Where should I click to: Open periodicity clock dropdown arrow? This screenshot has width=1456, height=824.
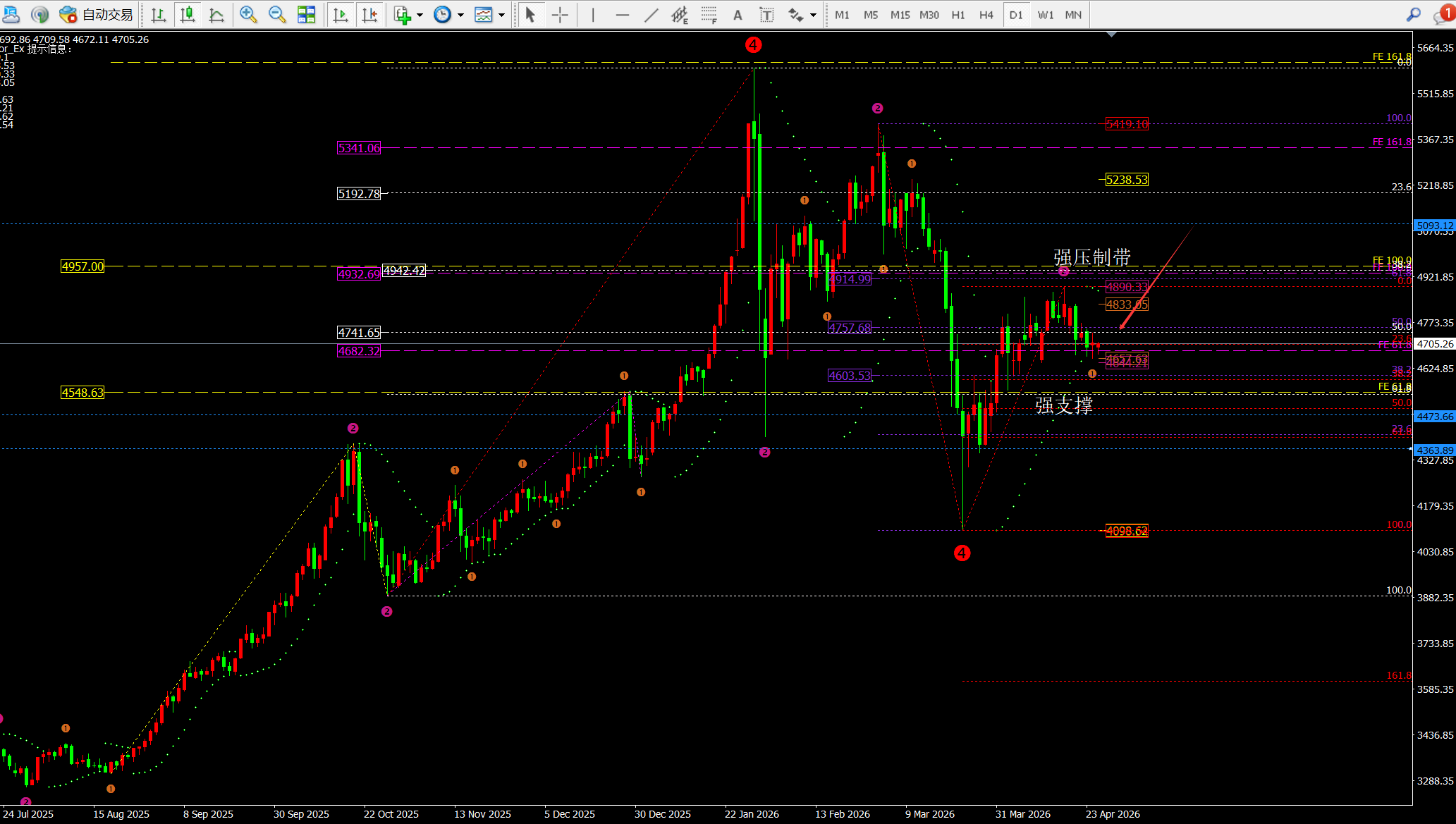coord(460,15)
